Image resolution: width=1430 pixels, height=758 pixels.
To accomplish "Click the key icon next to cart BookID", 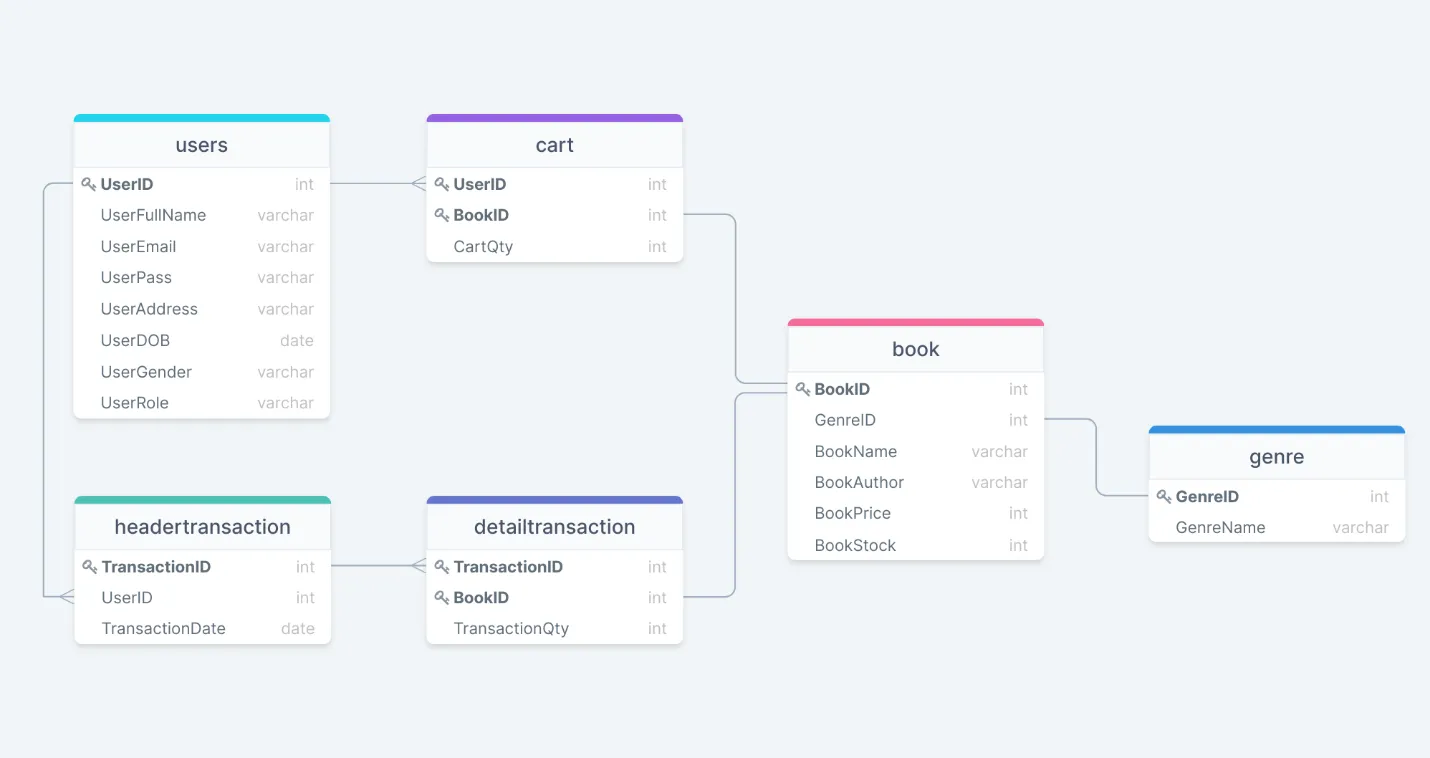I will (441, 215).
